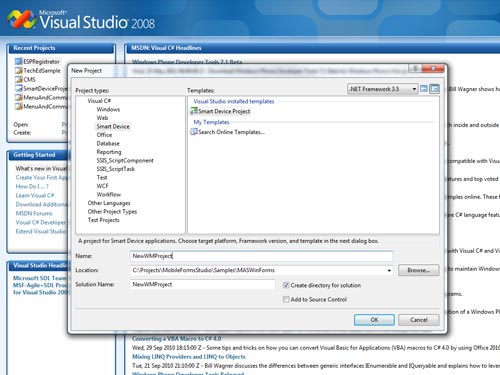Image resolution: width=500 pixels, height=375 pixels.
Task: Select SSIS_ScriptTask project type
Action: point(116,169)
